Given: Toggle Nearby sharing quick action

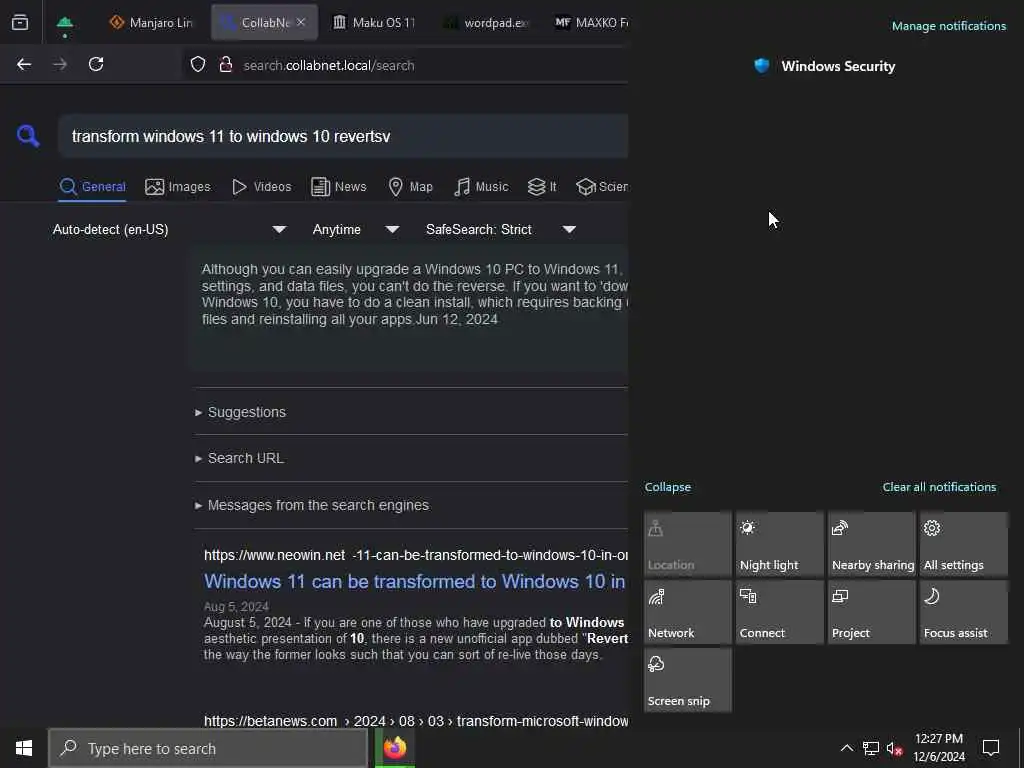Looking at the screenshot, I should 872,543.
